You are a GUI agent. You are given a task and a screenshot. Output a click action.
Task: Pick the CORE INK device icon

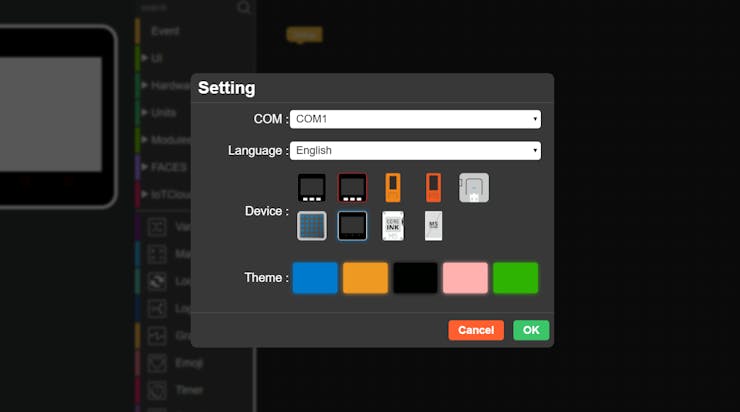click(x=393, y=226)
